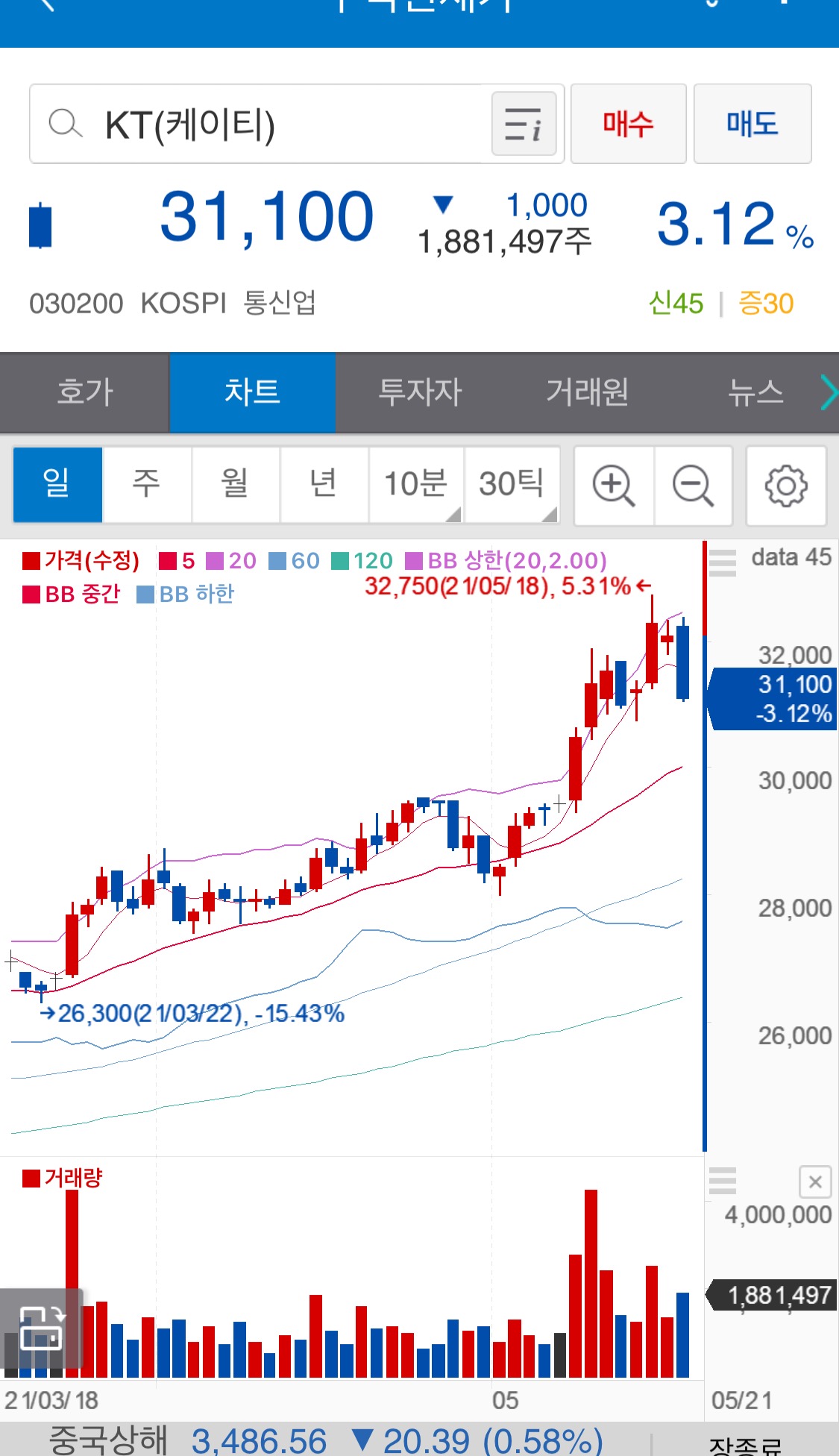This screenshot has height=1456, width=839.
Task: Tap the 5-day moving average legend
Action: pos(177,561)
